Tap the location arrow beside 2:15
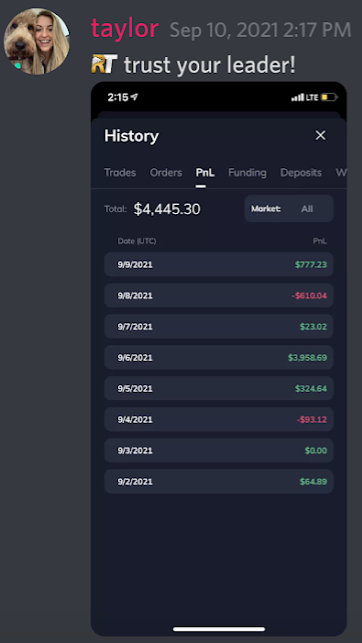The height and width of the screenshot is (643, 362). coord(134,97)
